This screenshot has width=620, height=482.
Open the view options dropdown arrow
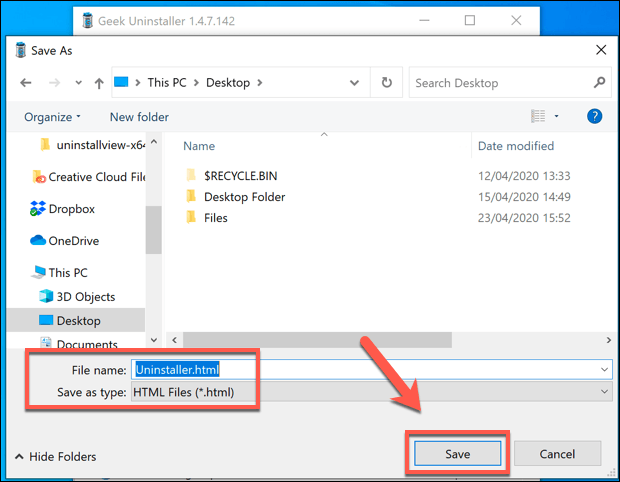point(556,116)
